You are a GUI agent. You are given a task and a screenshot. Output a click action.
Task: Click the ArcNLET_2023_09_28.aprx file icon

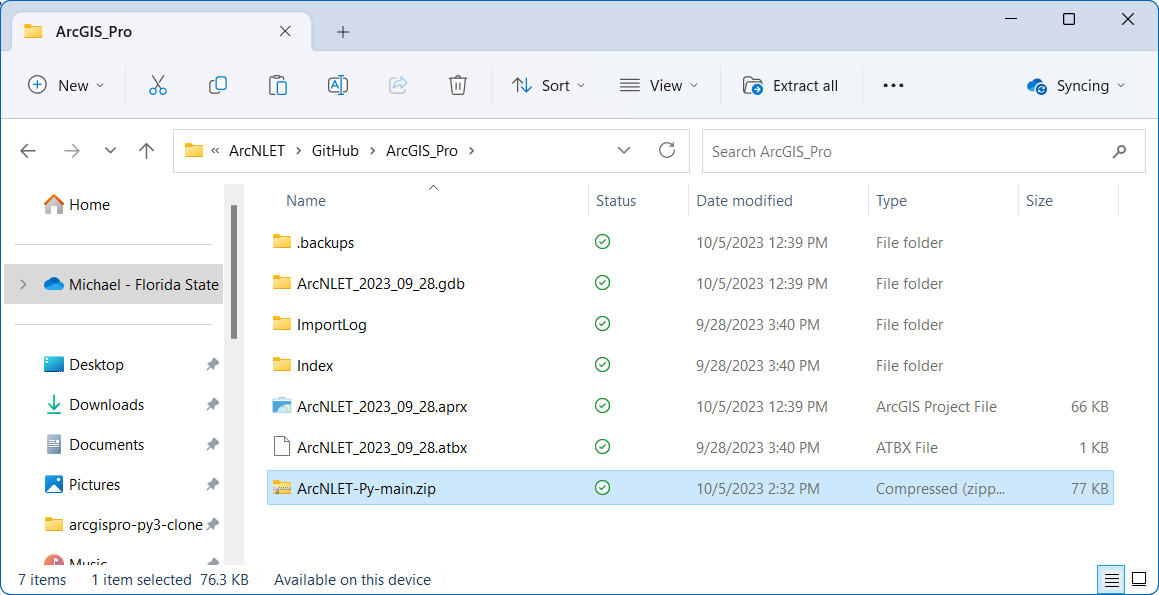pos(282,406)
